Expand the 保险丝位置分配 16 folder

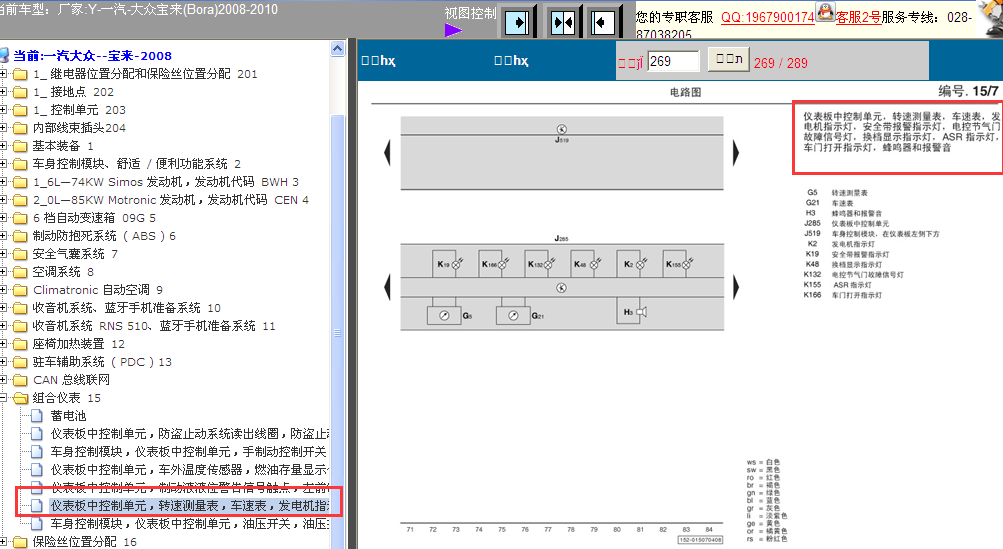(3, 542)
